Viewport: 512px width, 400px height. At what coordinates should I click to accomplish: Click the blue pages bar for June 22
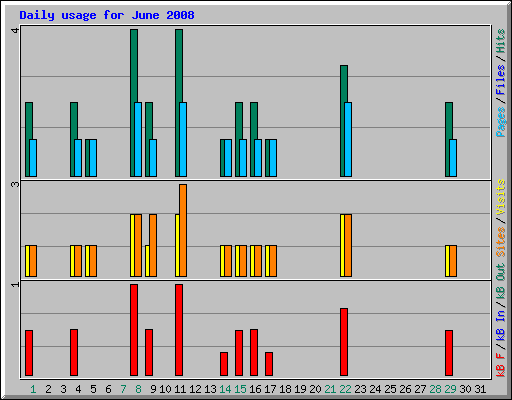click(348, 139)
